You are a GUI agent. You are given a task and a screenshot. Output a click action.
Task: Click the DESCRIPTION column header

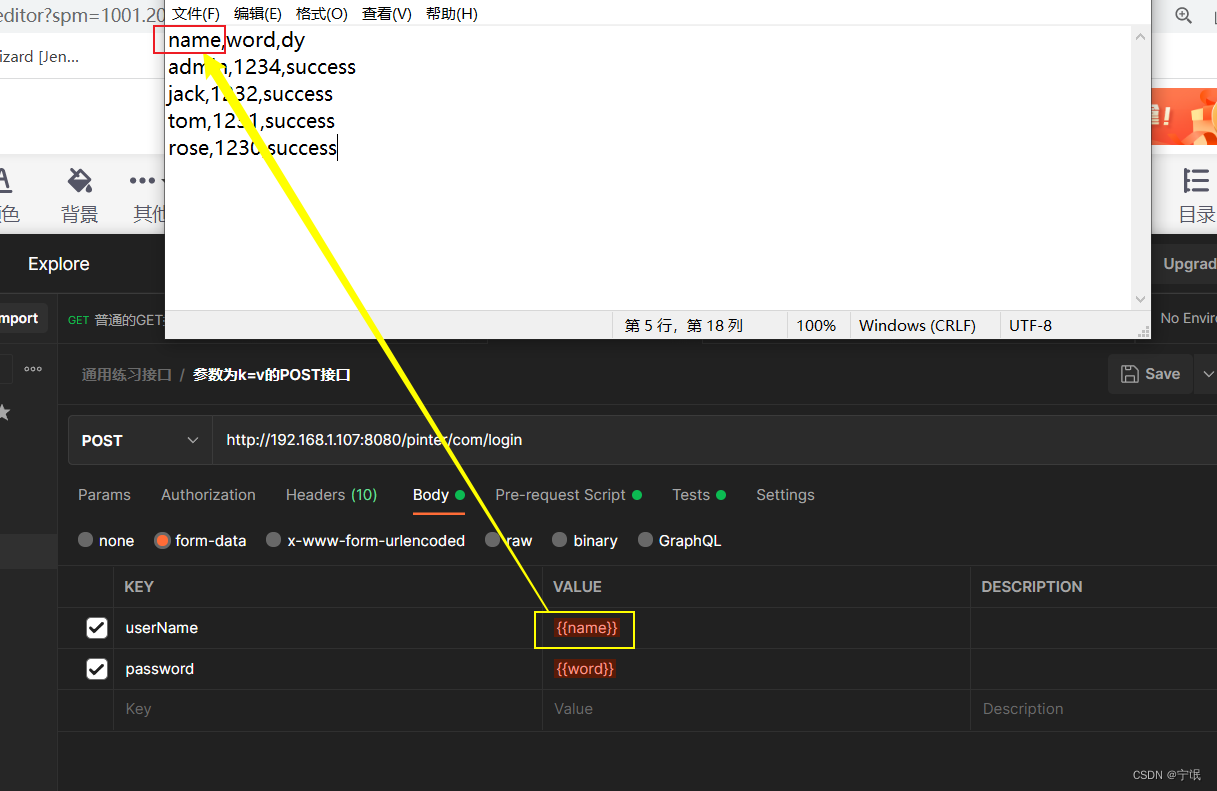point(1032,587)
